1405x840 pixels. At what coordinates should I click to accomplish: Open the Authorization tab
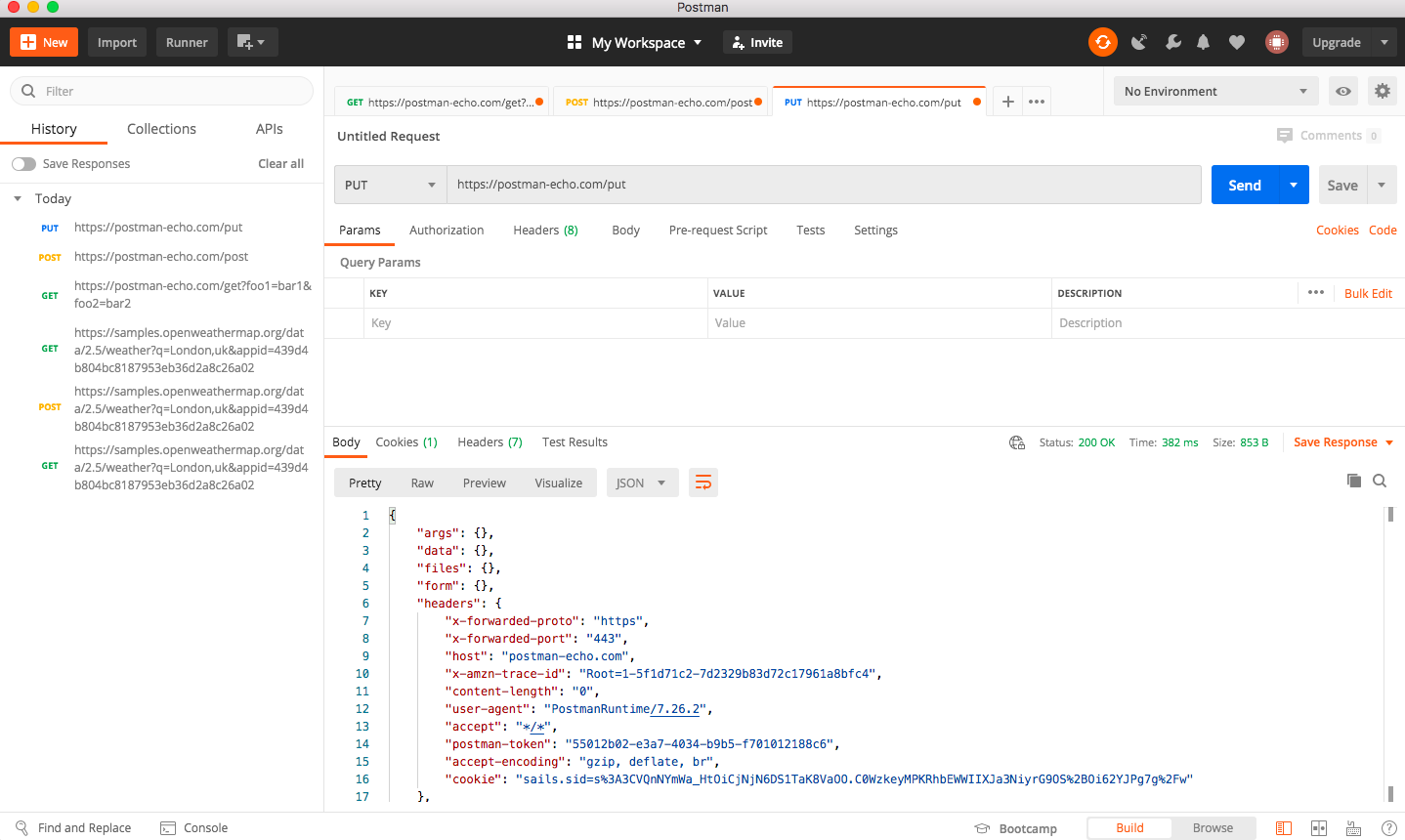tap(447, 231)
